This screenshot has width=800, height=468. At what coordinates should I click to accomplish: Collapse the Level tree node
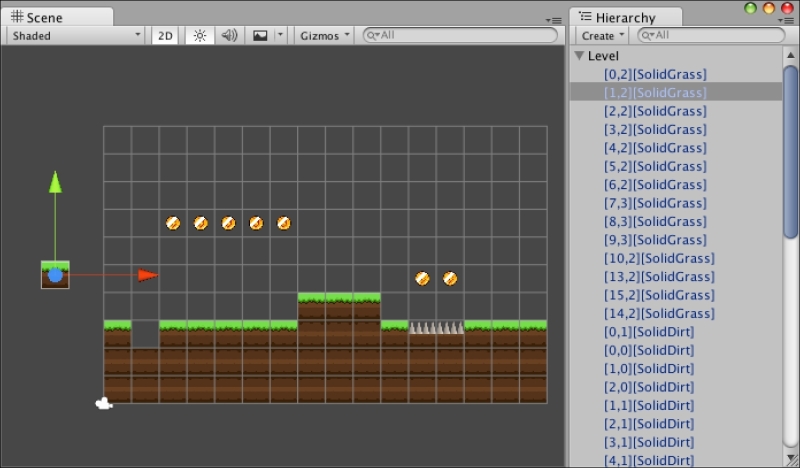click(x=579, y=56)
